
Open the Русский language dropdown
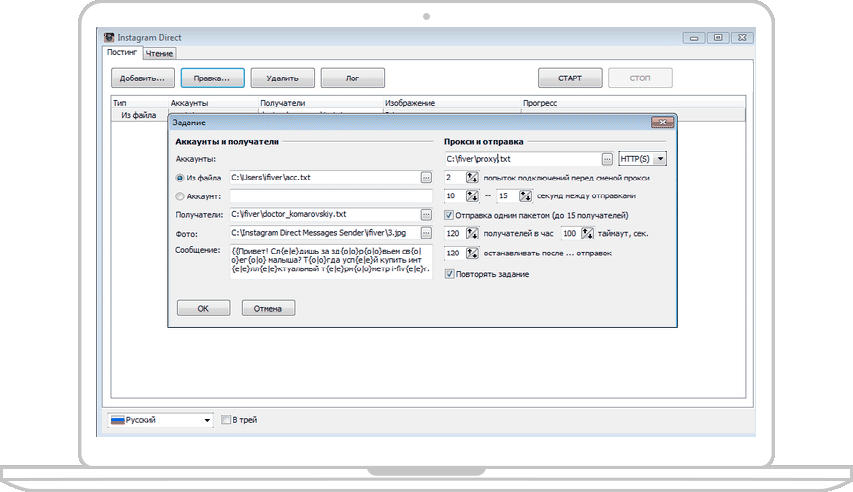click(160, 420)
